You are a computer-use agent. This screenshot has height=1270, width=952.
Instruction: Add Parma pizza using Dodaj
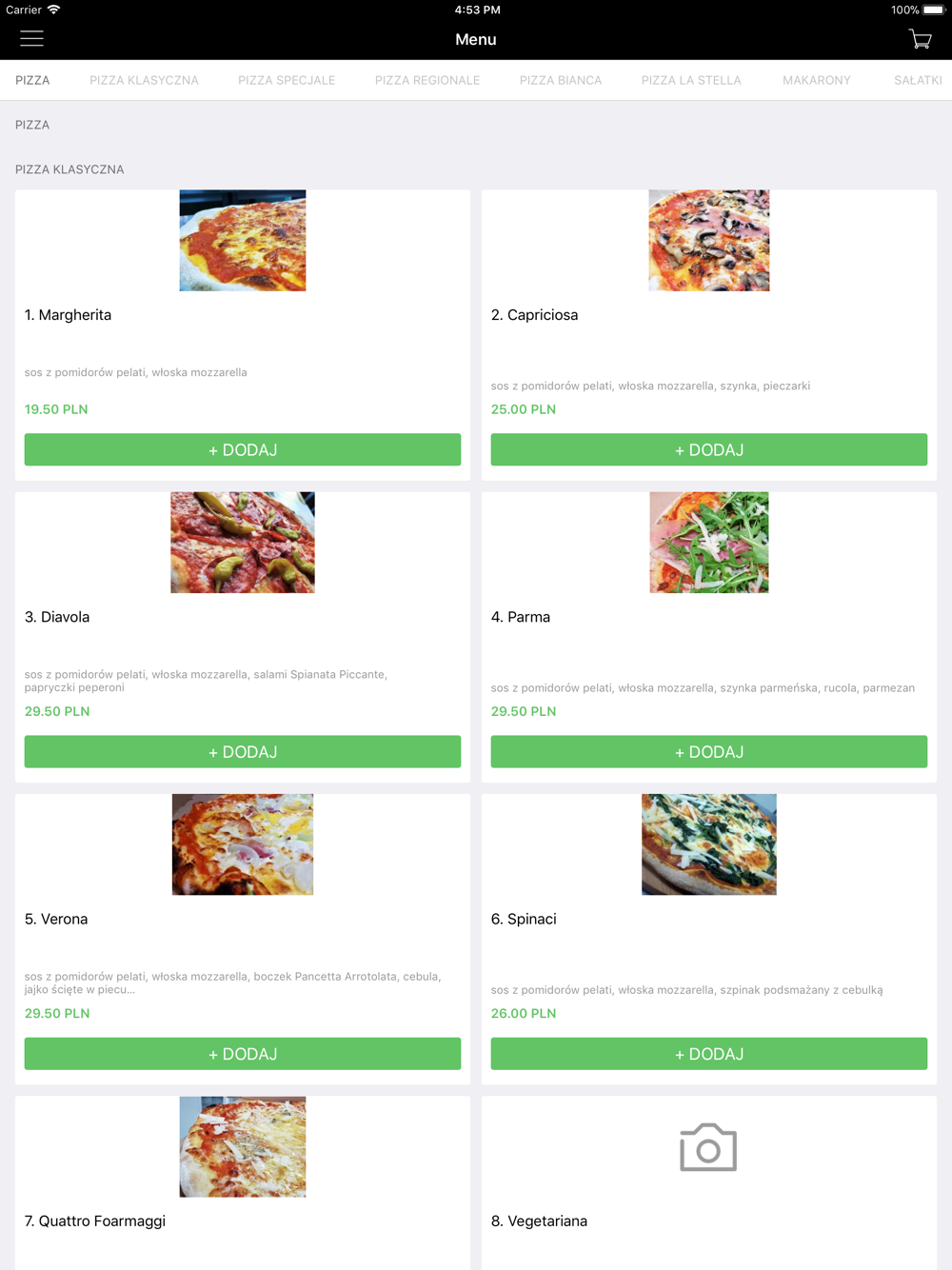click(709, 751)
